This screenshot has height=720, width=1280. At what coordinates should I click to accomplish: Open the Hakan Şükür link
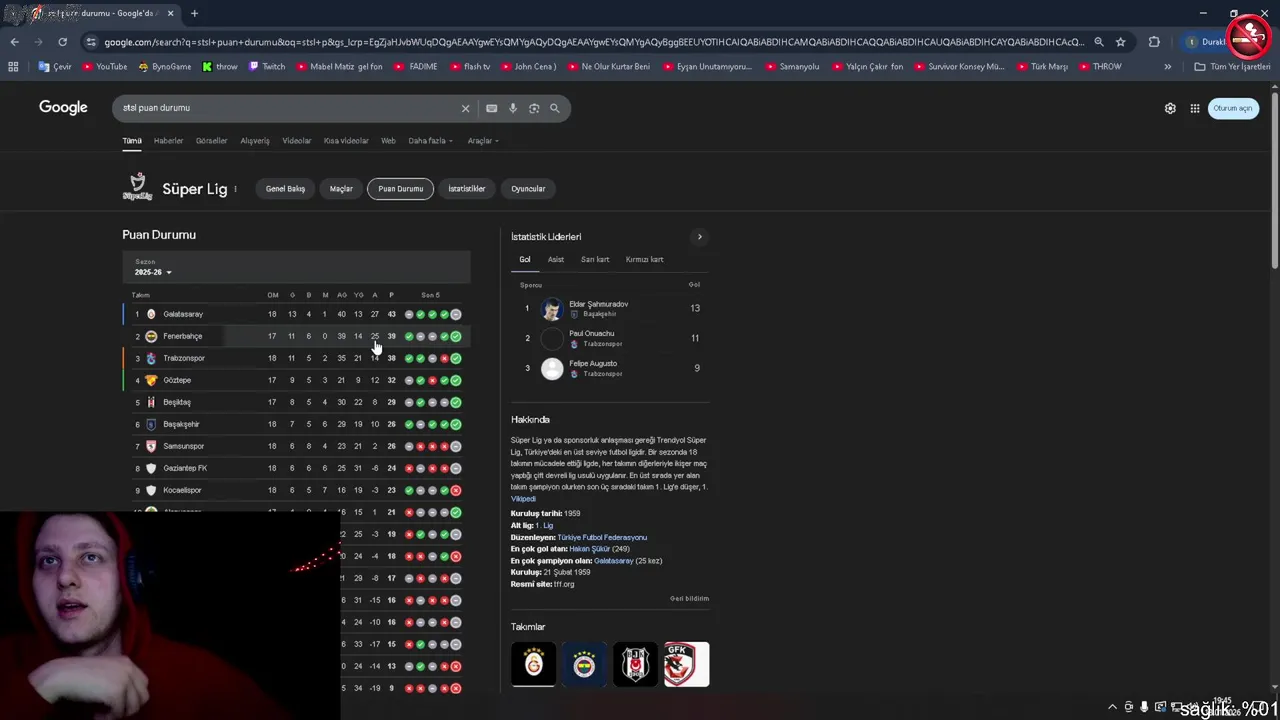pyautogui.click(x=589, y=549)
